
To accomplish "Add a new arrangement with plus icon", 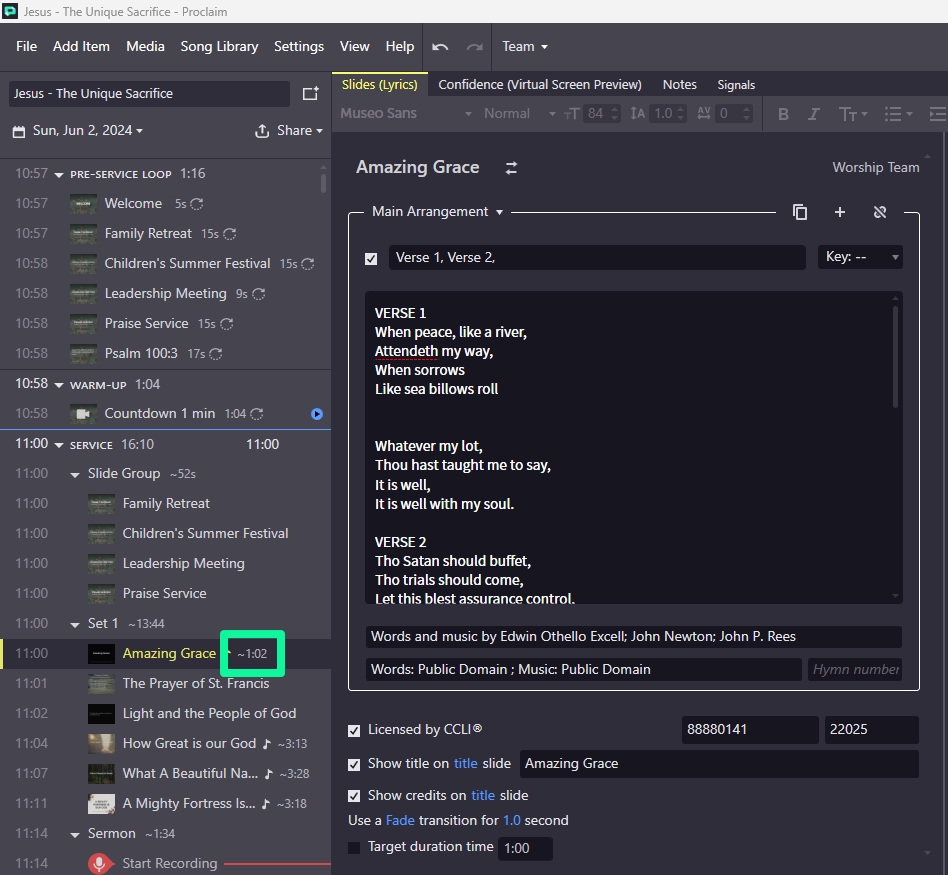I will [839, 212].
